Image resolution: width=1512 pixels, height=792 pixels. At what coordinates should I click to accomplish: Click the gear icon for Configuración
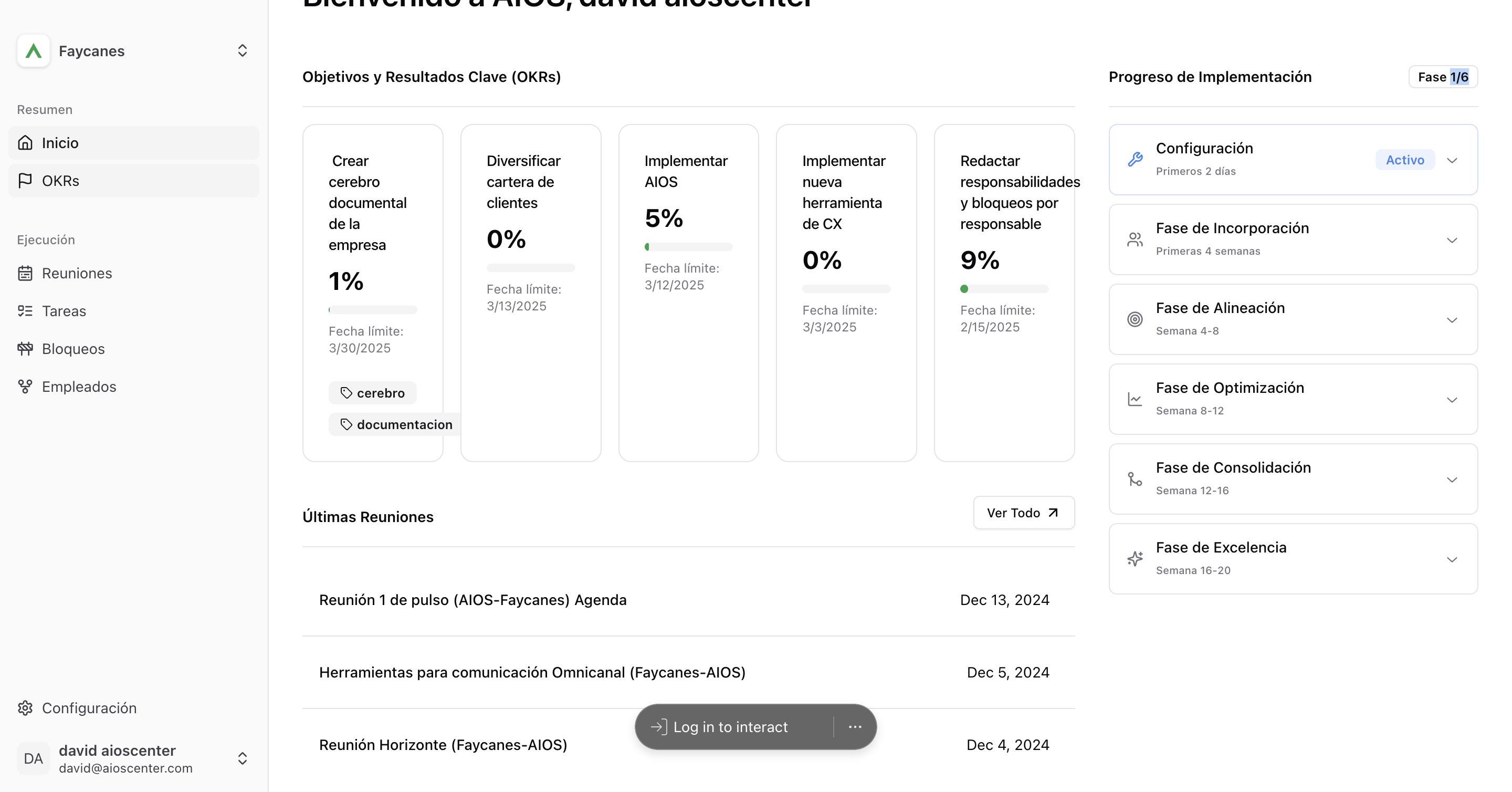click(25, 708)
